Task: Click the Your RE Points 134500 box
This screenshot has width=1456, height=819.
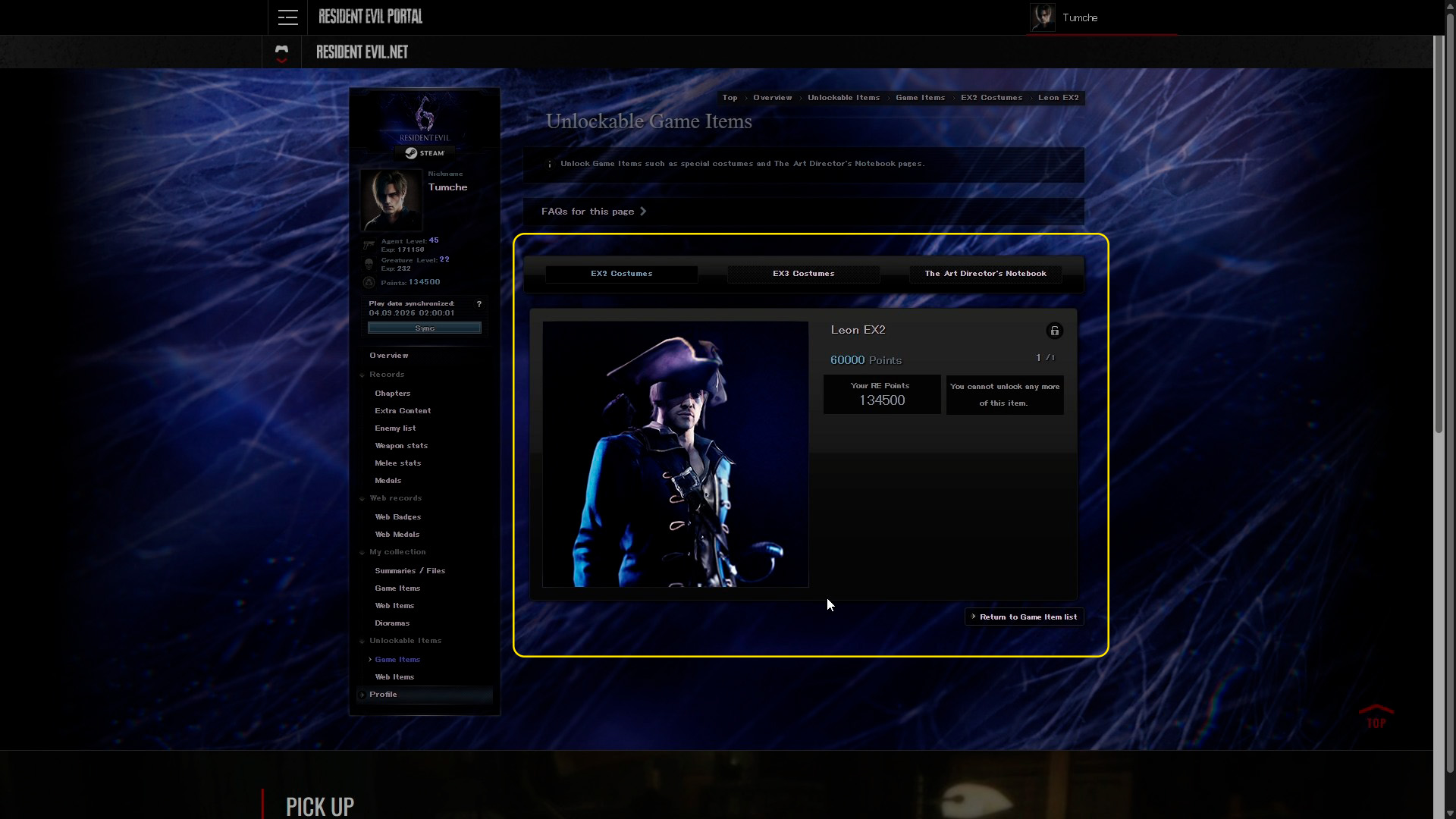Action: 882,394
